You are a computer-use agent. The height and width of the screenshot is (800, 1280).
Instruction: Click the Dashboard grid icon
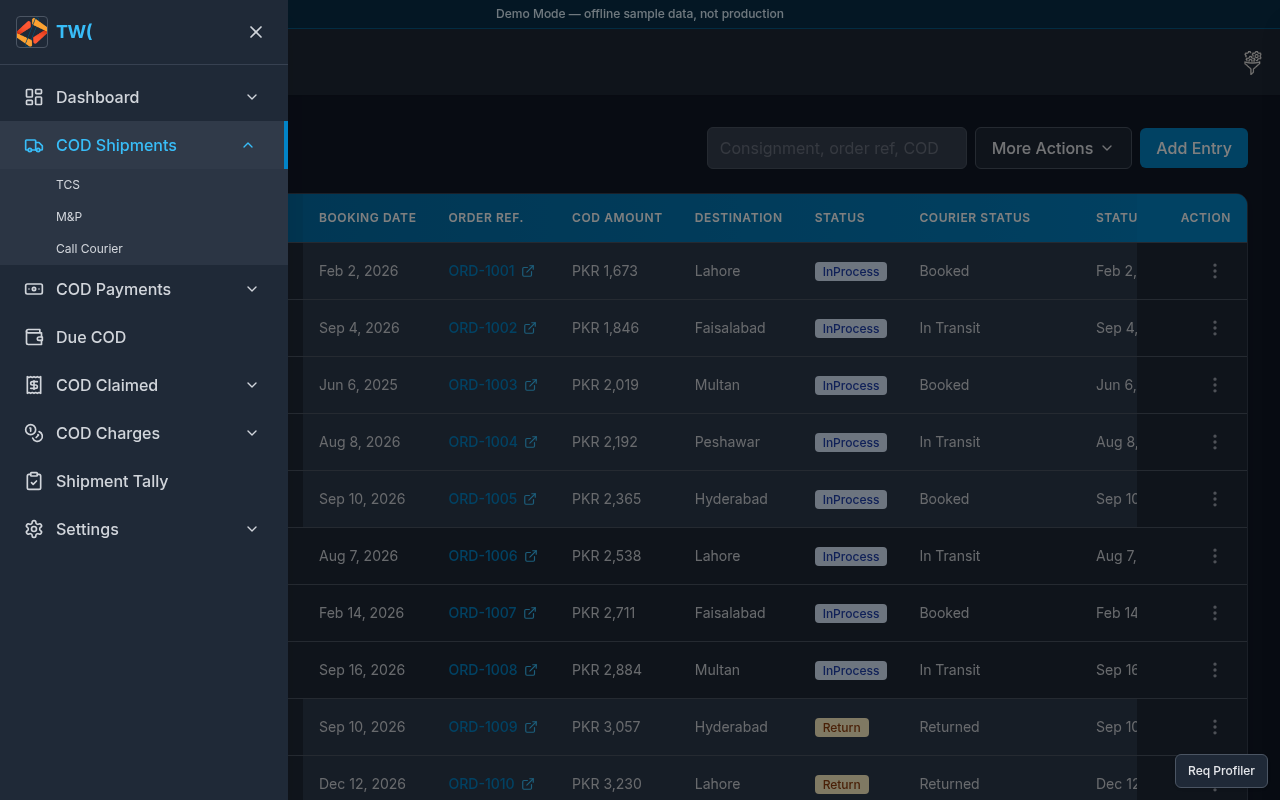(x=34, y=97)
